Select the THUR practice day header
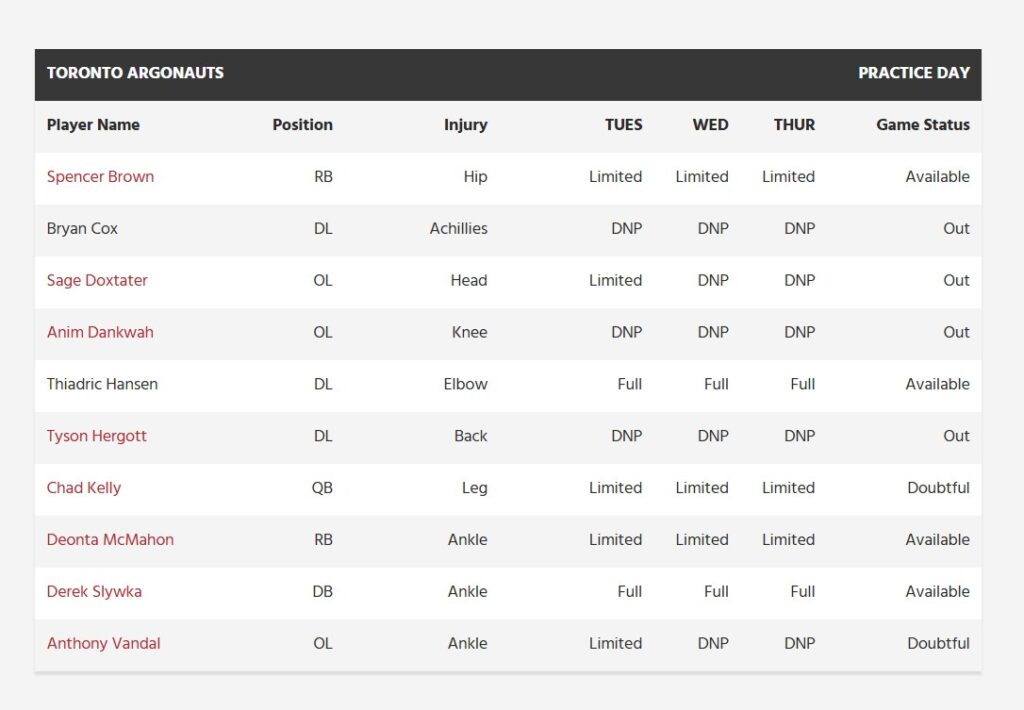This screenshot has height=710, width=1024. (x=794, y=125)
